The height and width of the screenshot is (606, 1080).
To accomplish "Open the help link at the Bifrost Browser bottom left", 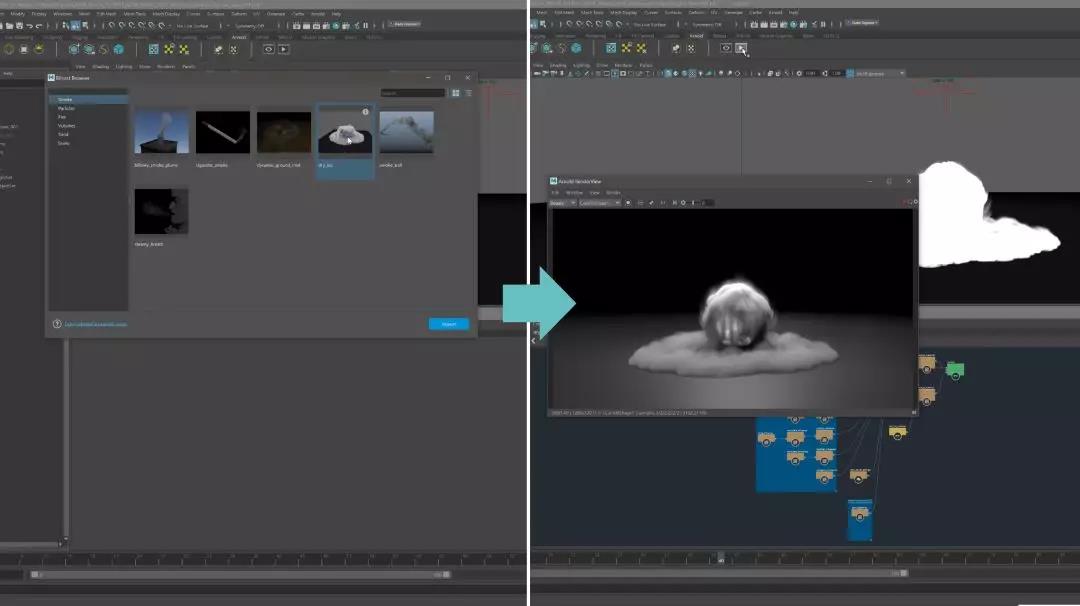I will [x=96, y=324].
